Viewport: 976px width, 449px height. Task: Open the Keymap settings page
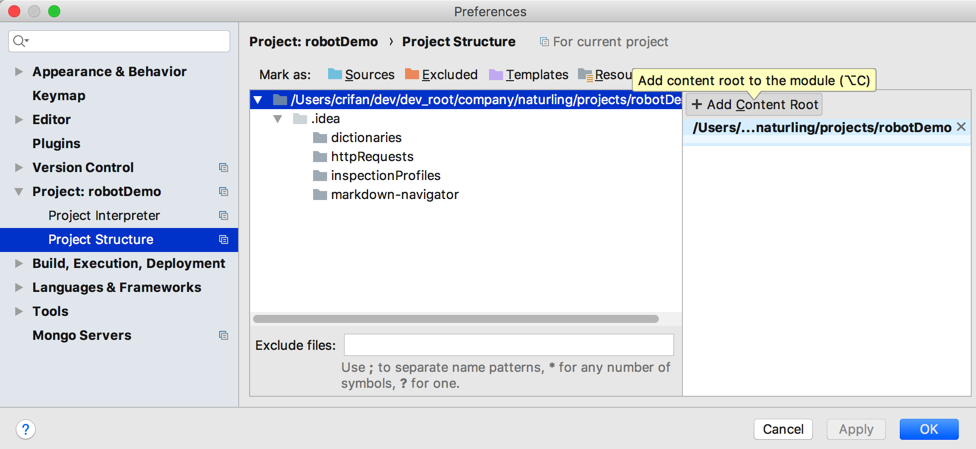coord(58,96)
